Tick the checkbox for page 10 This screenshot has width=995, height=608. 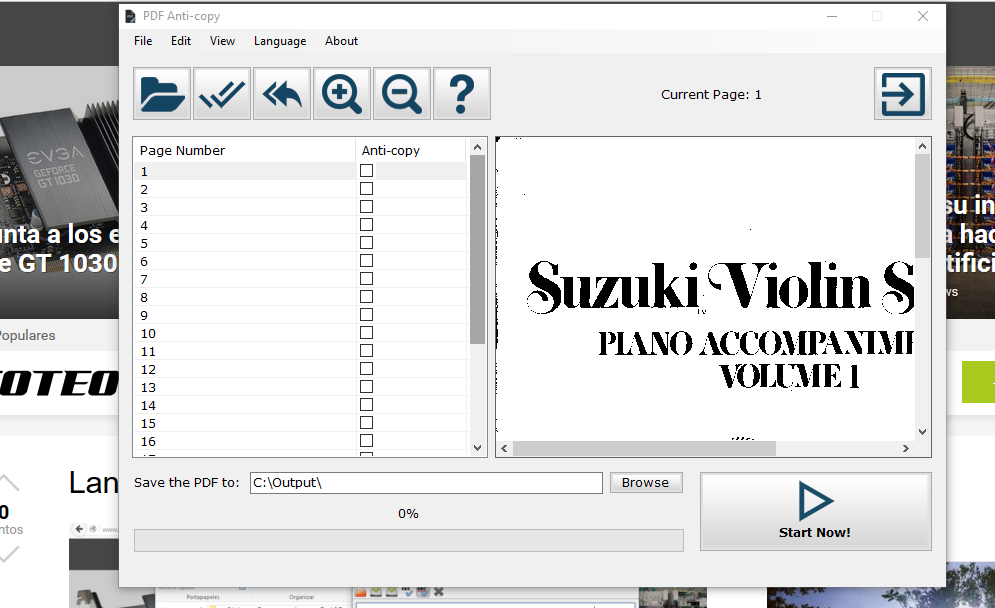pyautogui.click(x=366, y=333)
